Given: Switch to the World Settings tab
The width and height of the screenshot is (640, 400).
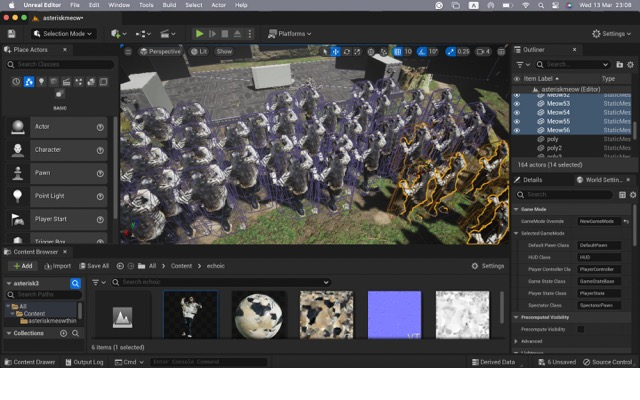Looking at the screenshot, I should tap(604, 180).
